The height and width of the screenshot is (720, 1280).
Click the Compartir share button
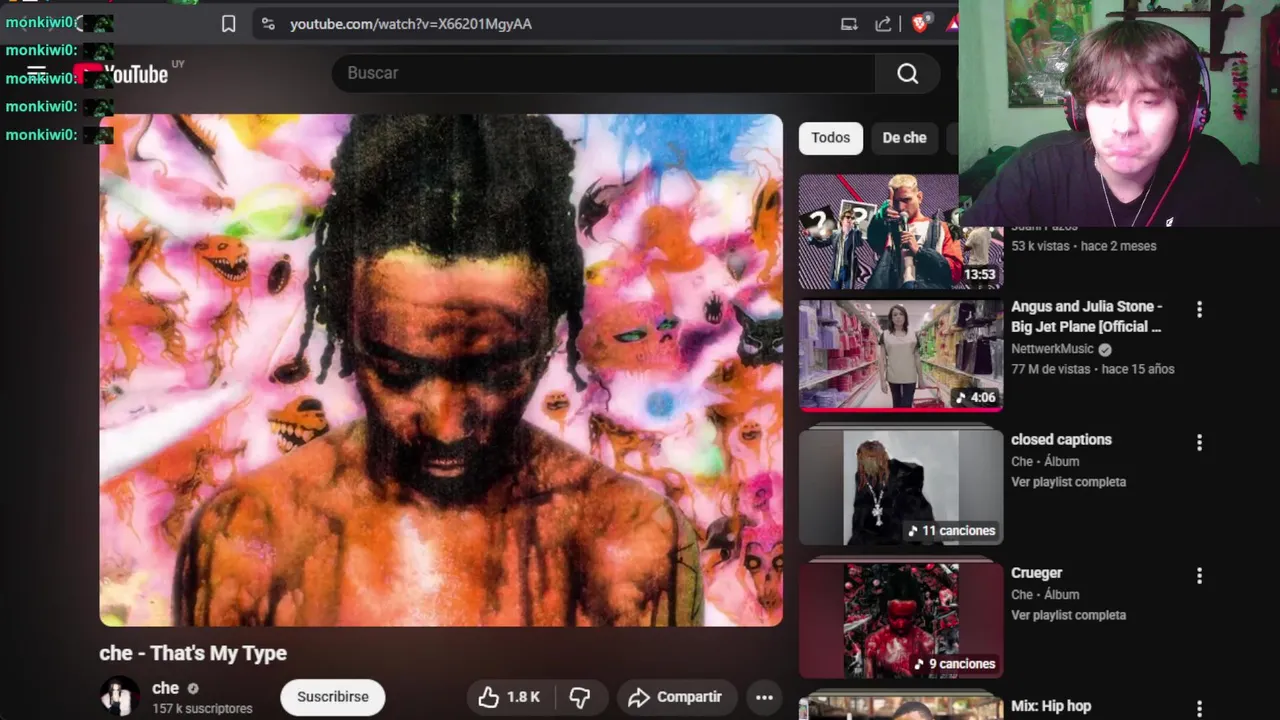click(x=675, y=697)
